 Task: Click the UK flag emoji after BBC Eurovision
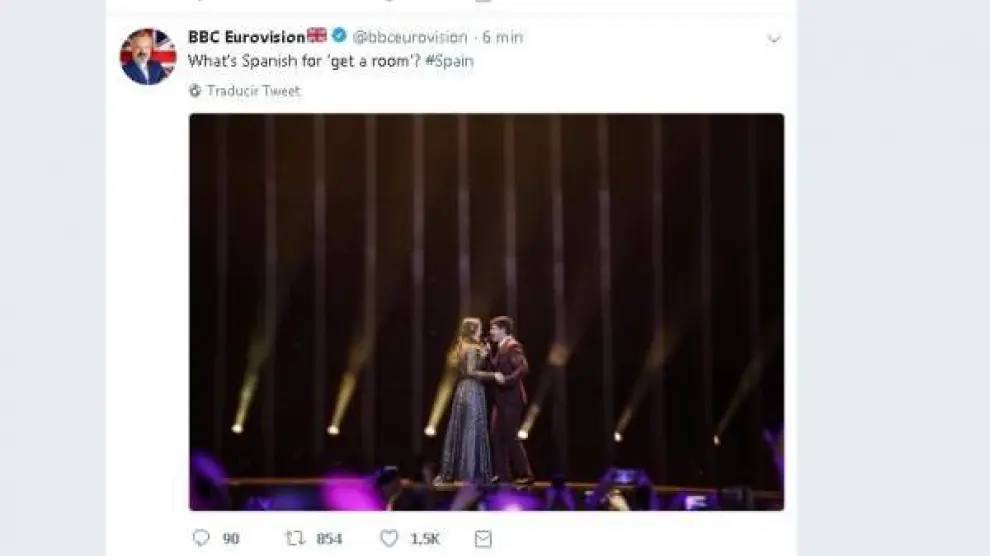(317, 36)
